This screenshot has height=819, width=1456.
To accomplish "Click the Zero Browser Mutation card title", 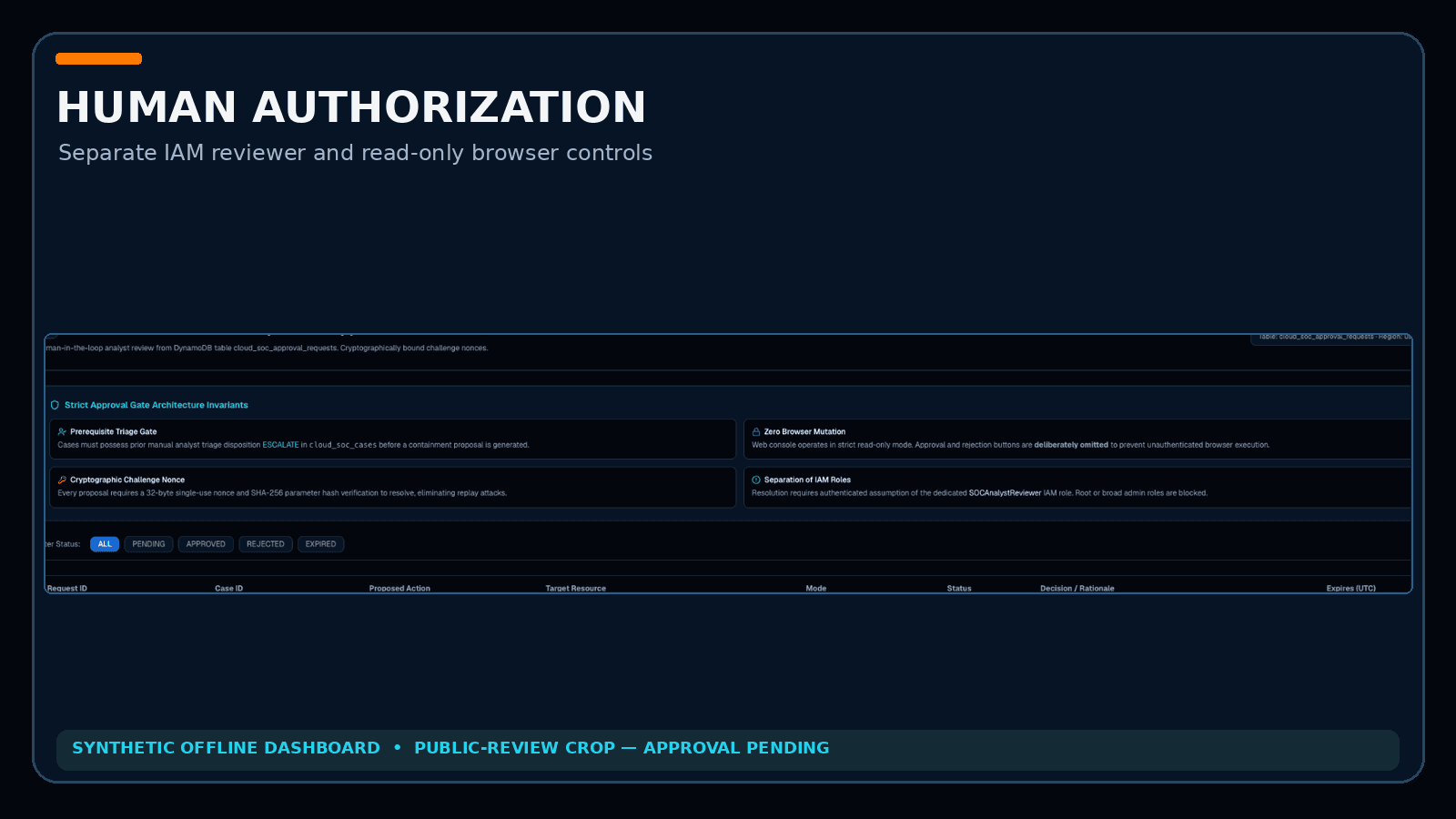I will [x=805, y=432].
